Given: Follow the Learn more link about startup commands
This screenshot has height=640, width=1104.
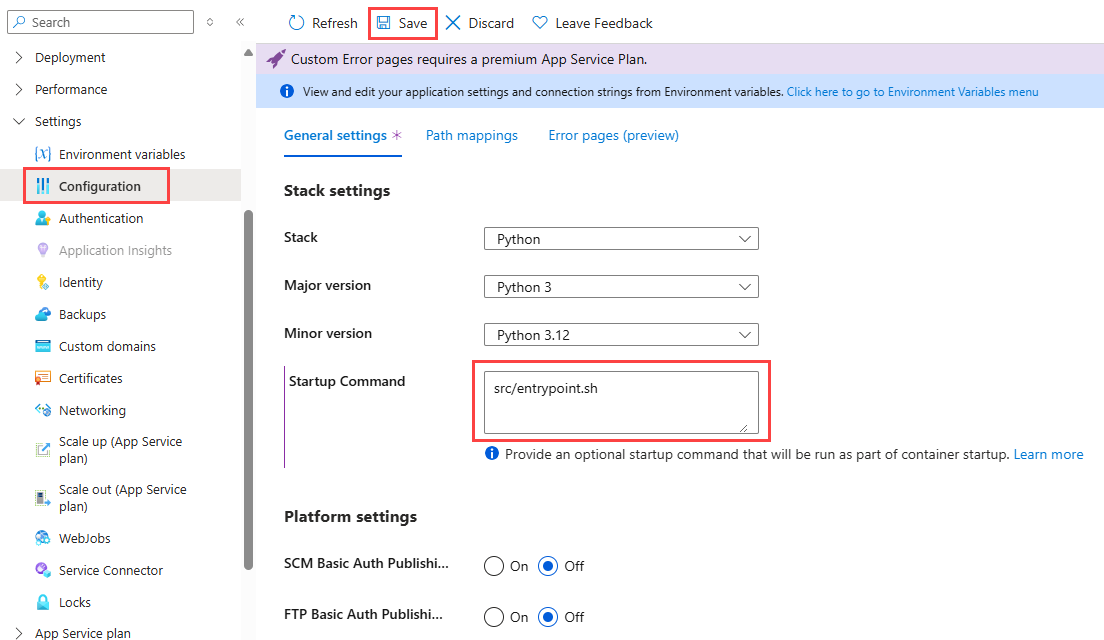Looking at the screenshot, I should pos(1048,453).
